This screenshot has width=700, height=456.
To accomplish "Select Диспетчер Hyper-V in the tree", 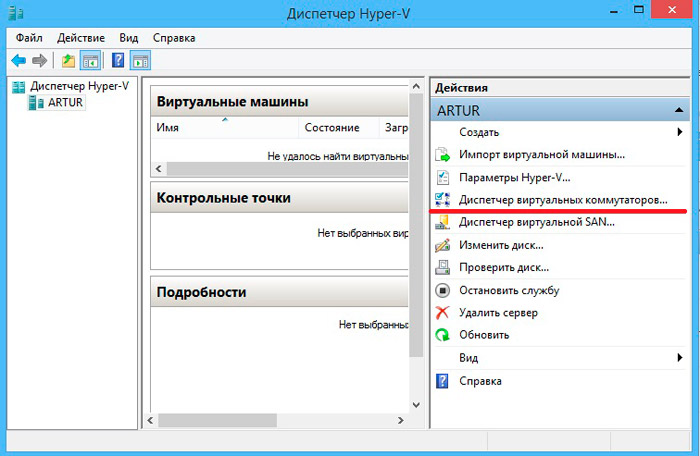I will [79, 86].
